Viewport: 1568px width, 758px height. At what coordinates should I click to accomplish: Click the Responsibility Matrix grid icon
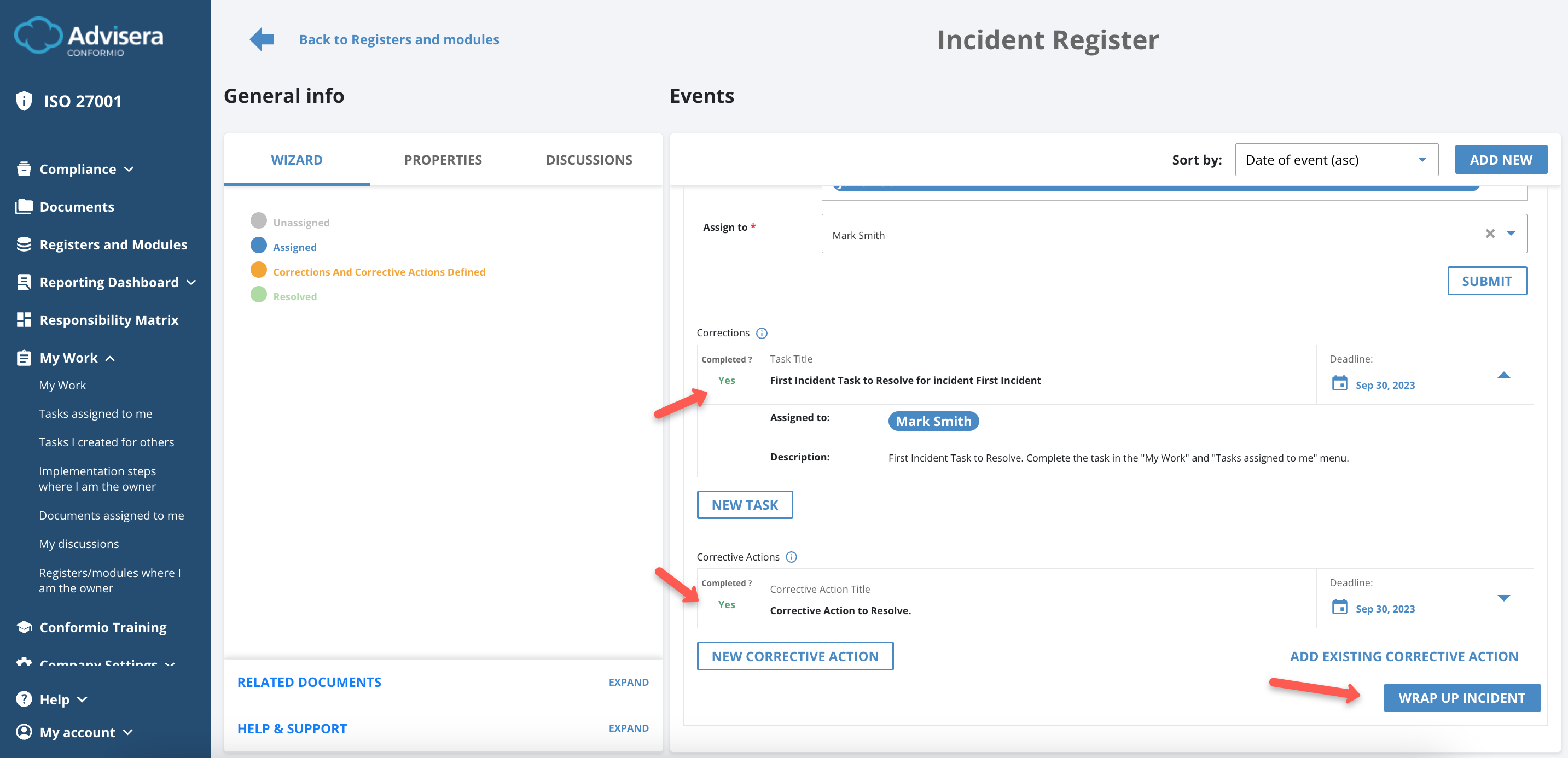[24, 319]
